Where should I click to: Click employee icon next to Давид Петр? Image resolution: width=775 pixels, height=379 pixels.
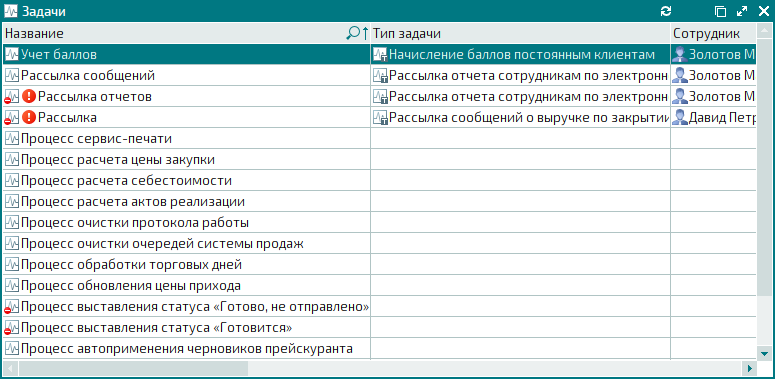[680, 118]
